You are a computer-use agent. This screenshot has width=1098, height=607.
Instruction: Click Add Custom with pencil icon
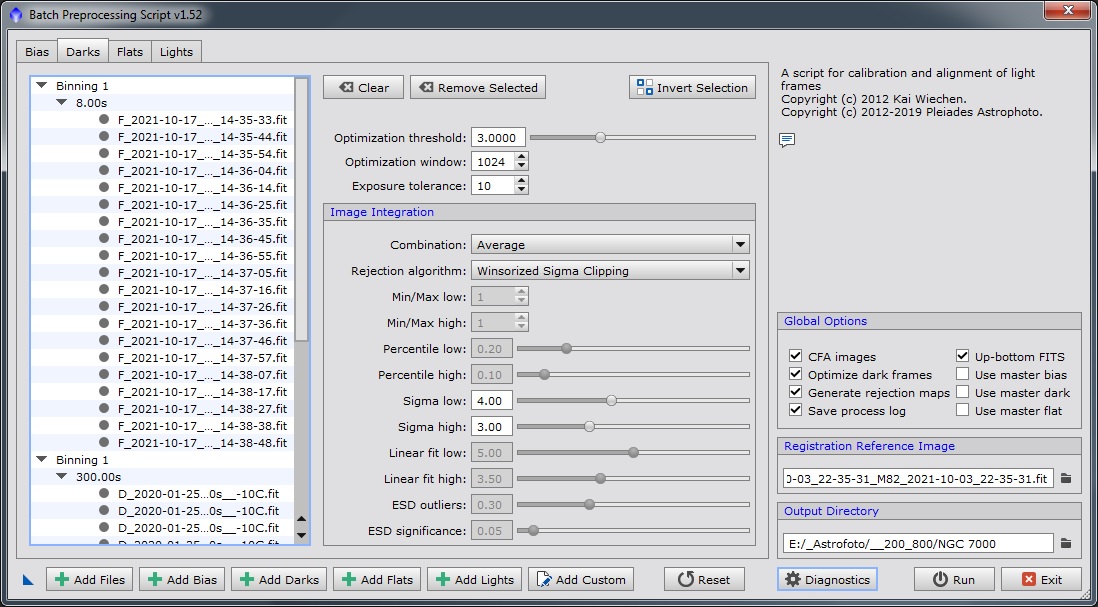[582, 579]
